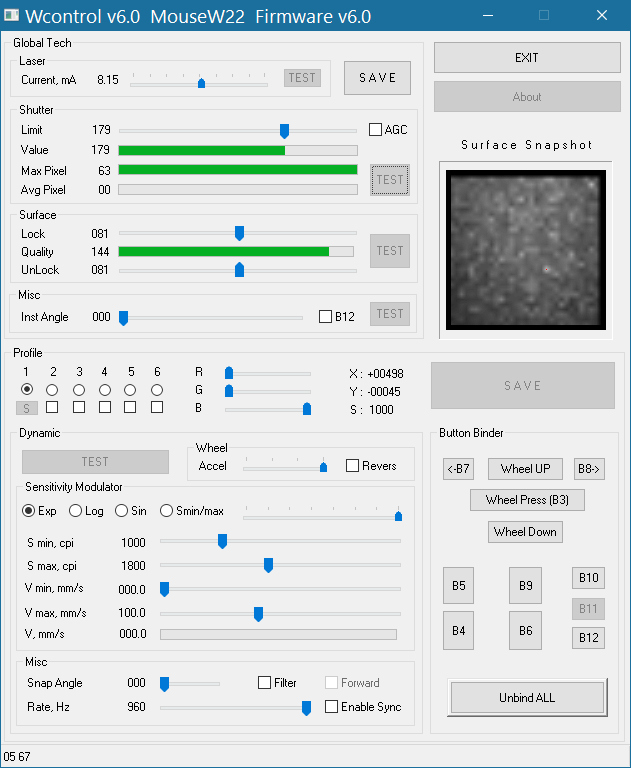Select profile 6 radio button
The width and height of the screenshot is (631, 768).
click(157, 390)
